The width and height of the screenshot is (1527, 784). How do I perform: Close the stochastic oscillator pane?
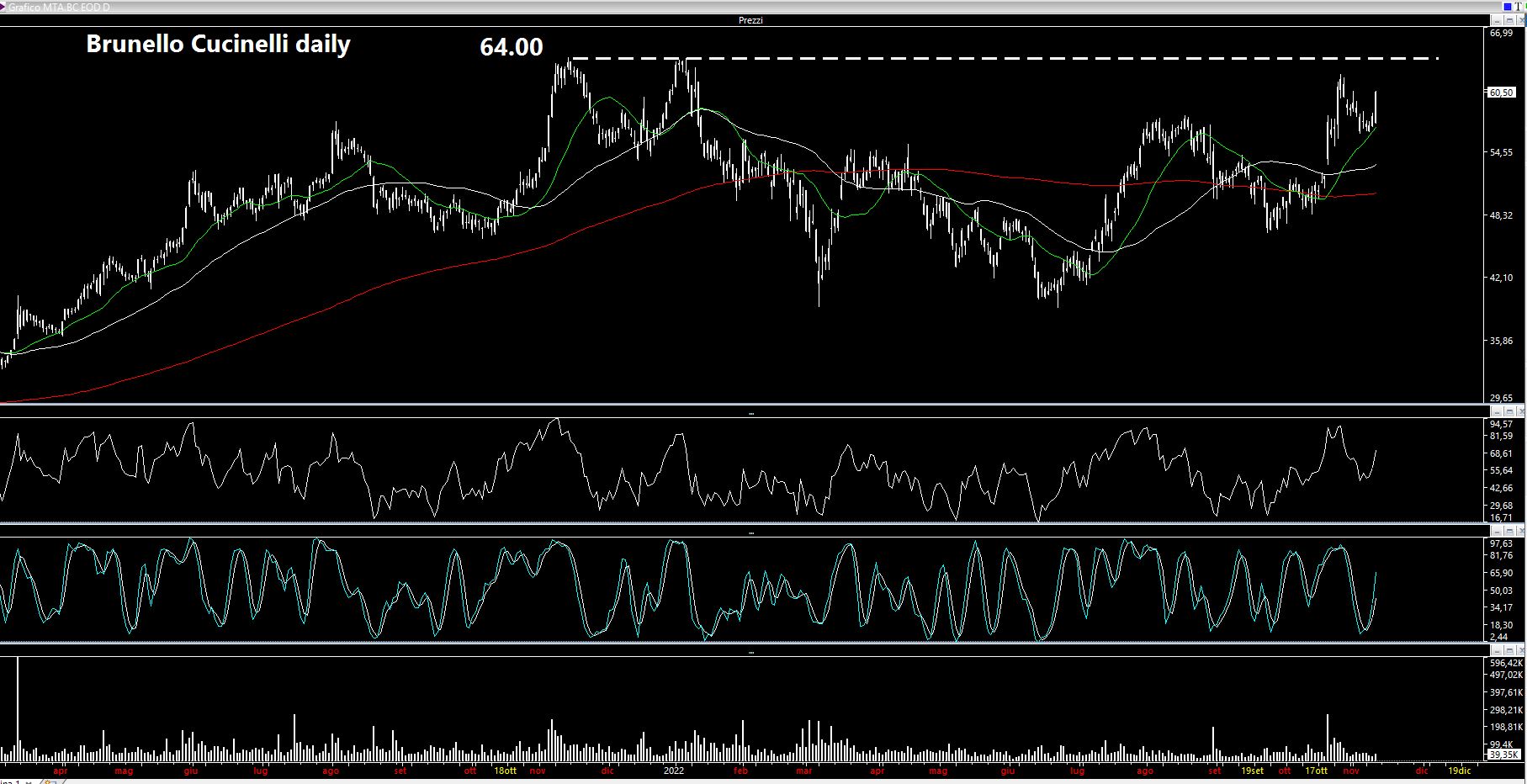(x=1520, y=531)
